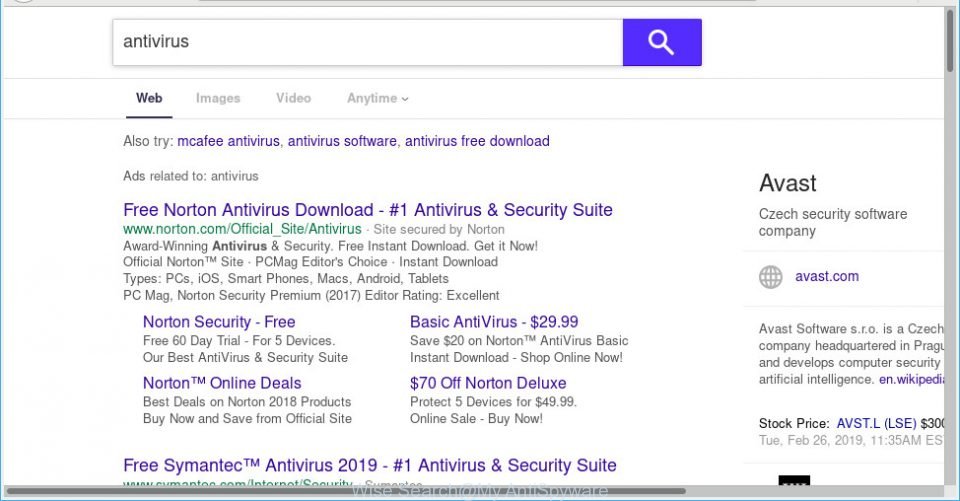Click PC Mag Editor Rating: Excellent line

tap(311, 295)
